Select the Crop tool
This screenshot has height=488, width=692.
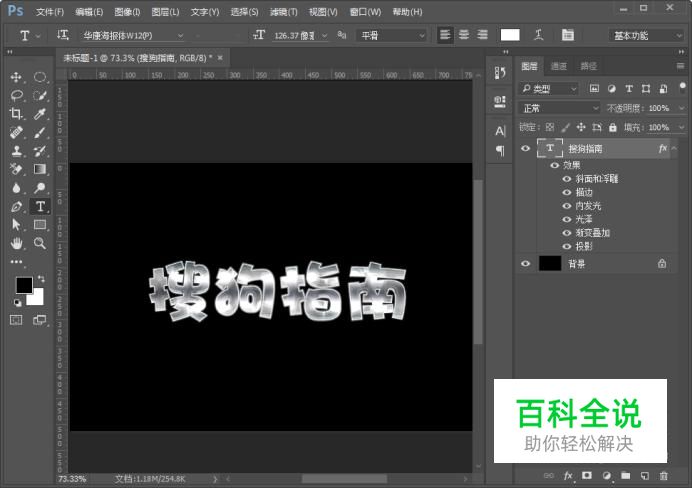pos(16,114)
